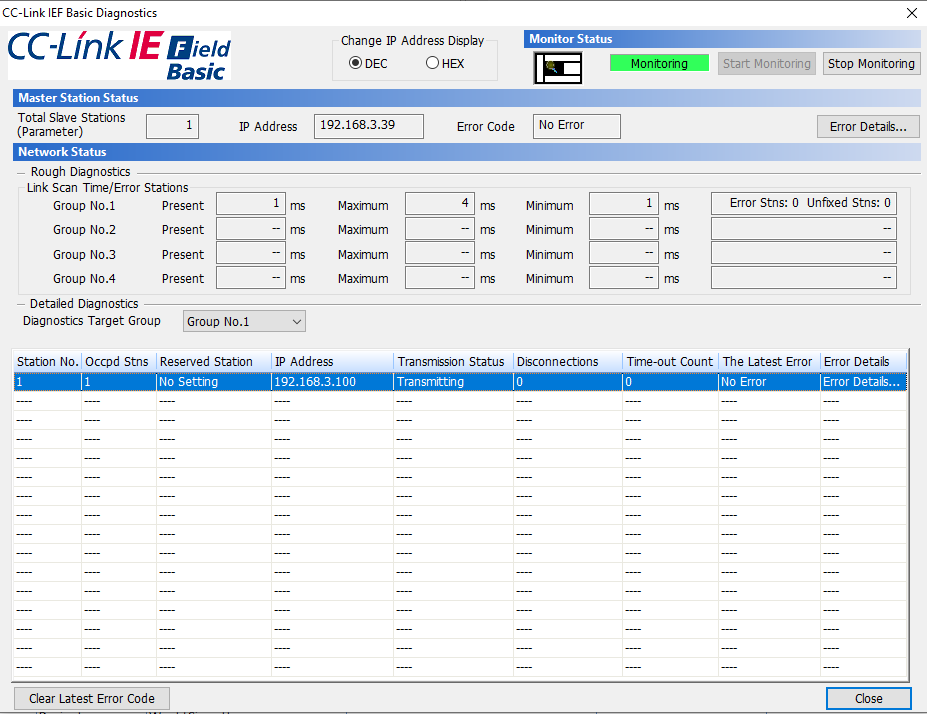Image resolution: width=927 pixels, height=714 pixels.
Task: Click Group No.1 Minimum scan time field
Action: click(x=624, y=204)
